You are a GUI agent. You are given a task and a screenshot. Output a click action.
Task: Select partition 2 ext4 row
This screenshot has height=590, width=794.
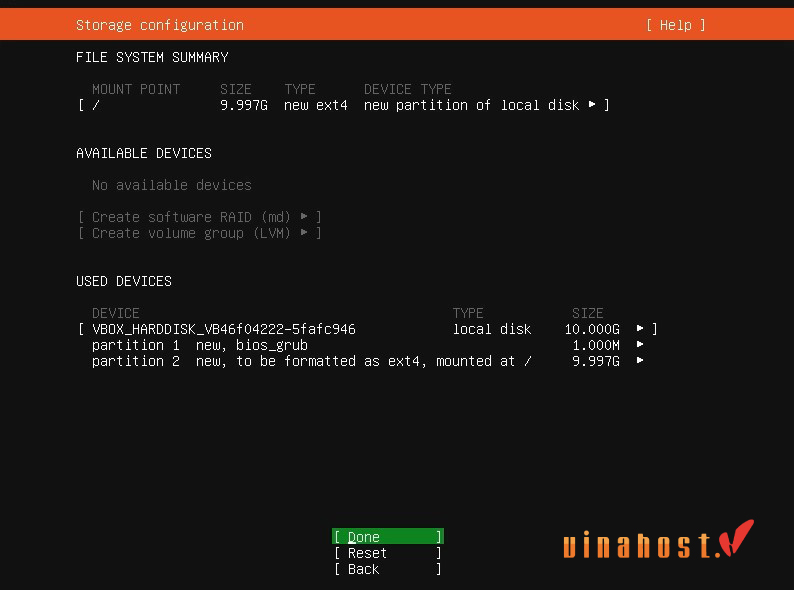click(310, 361)
